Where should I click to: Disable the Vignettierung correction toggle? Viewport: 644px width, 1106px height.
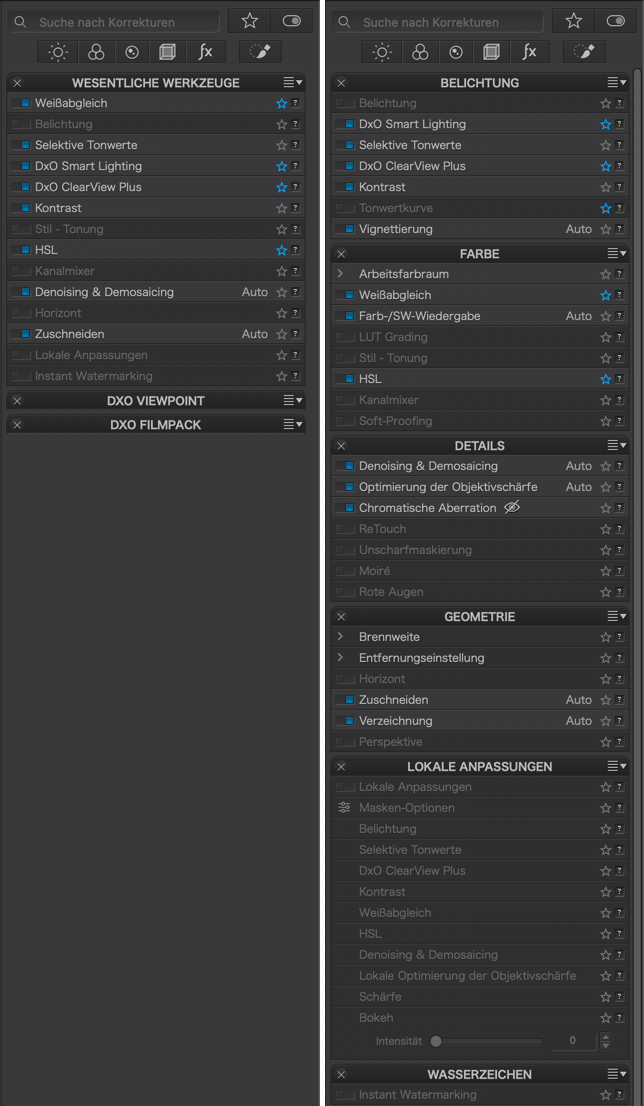(345, 229)
